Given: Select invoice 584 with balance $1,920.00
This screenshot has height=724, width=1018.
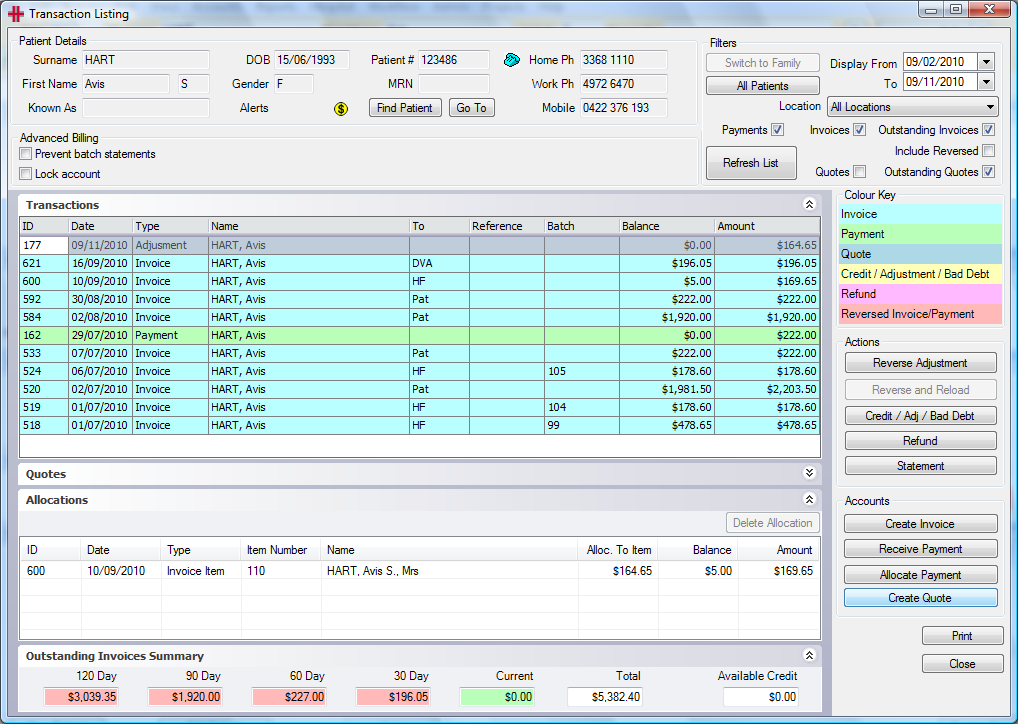Looking at the screenshot, I should click(419, 318).
